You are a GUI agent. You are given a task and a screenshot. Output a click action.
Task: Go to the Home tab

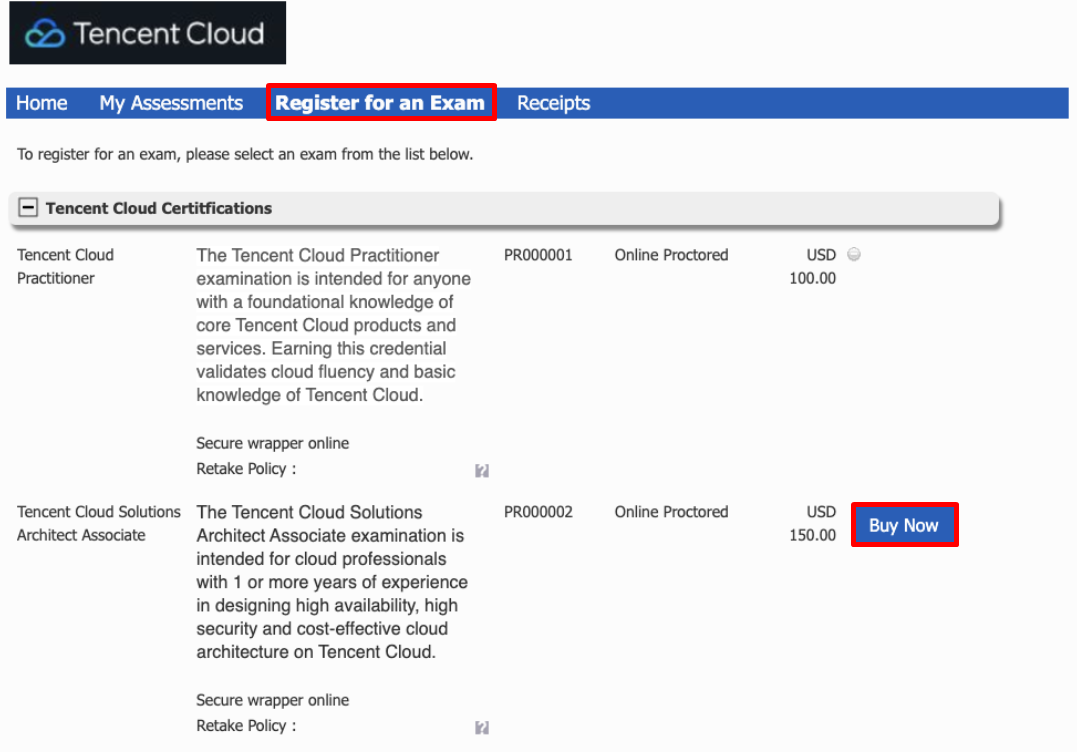coord(42,103)
